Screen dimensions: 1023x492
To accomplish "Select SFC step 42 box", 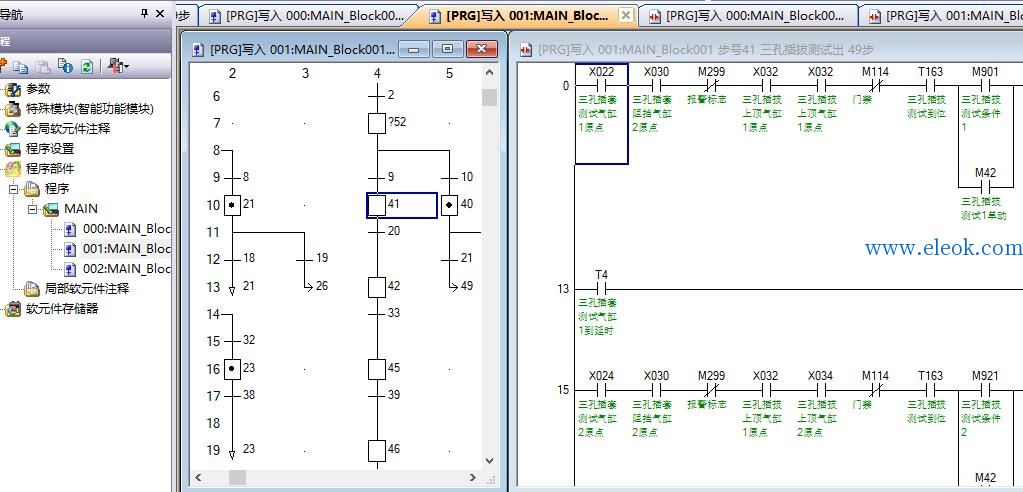I will point(377,287).
